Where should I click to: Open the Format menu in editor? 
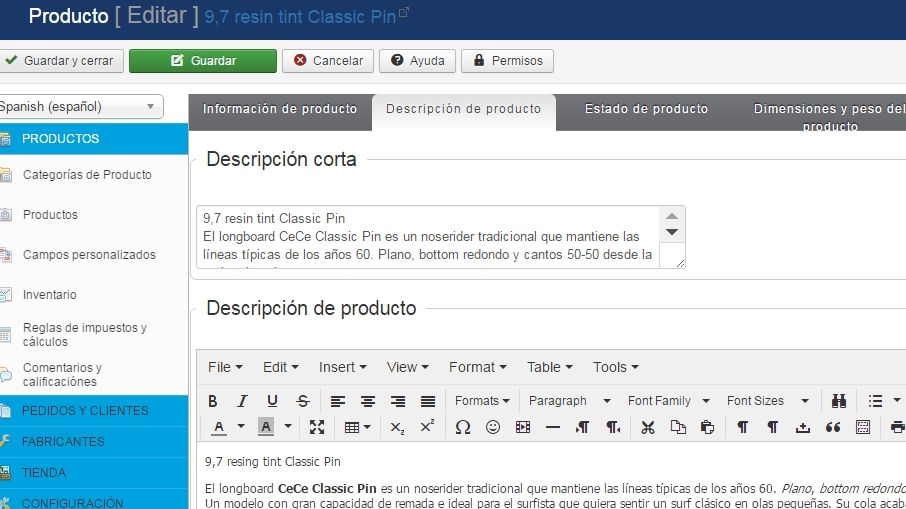[x=477, y=367]
